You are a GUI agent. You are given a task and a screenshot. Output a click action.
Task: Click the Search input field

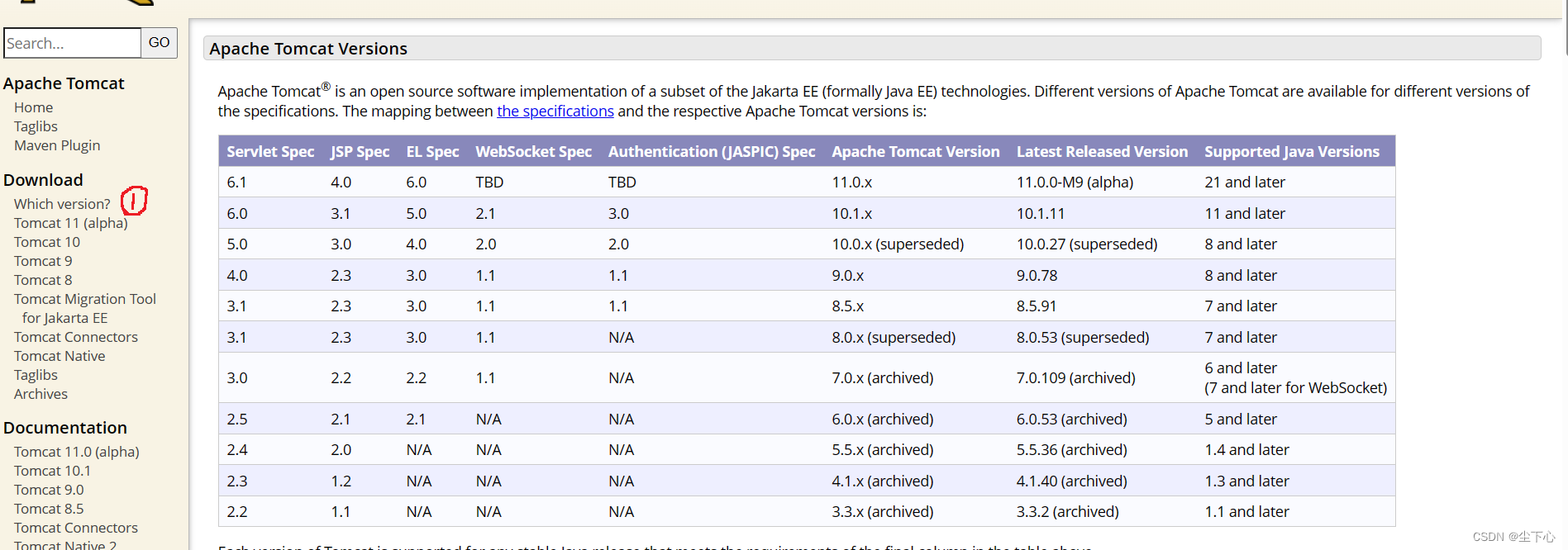click(x=73, y=43)
